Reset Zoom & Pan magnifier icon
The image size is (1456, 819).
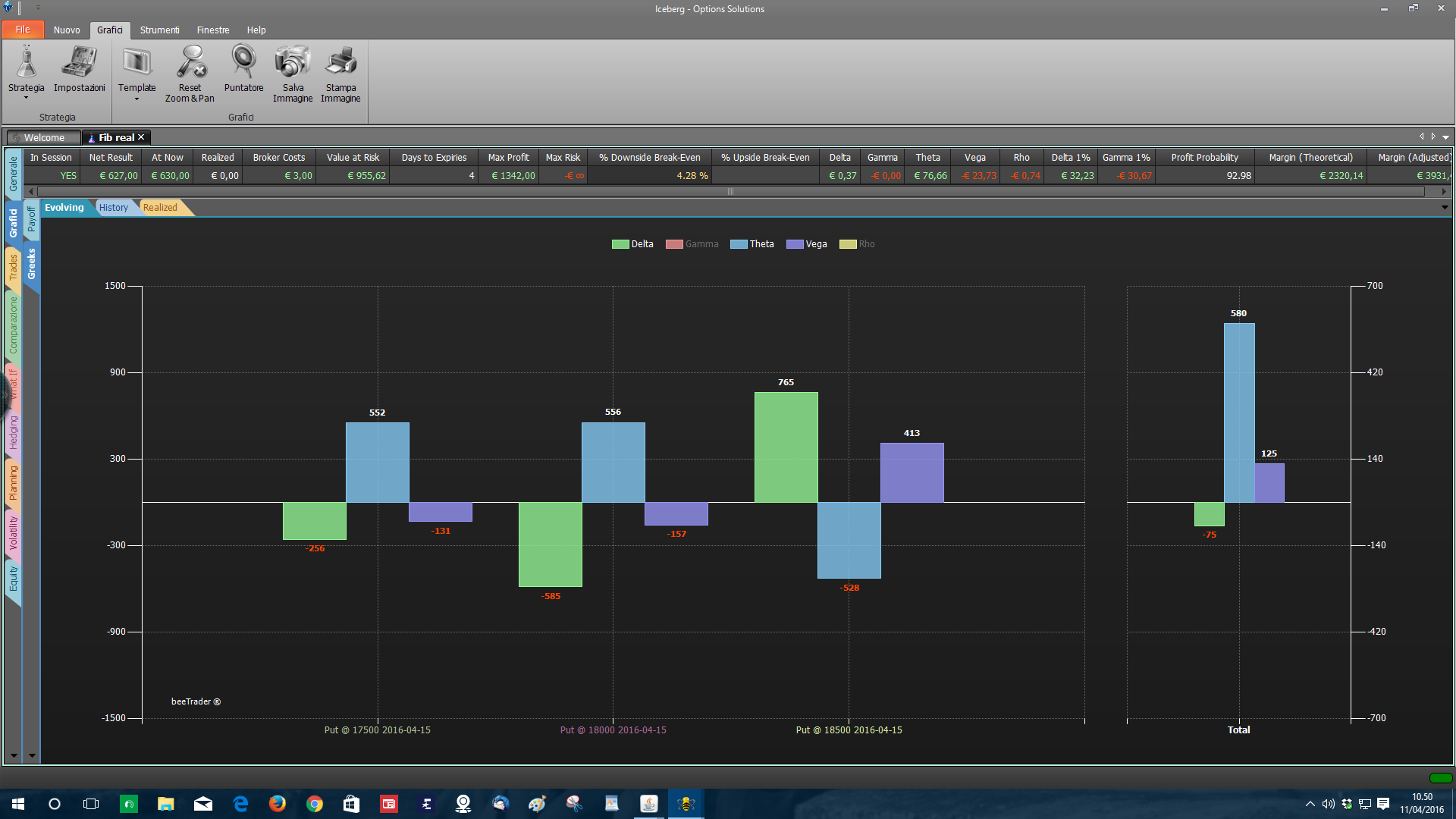tap(190, 62)
